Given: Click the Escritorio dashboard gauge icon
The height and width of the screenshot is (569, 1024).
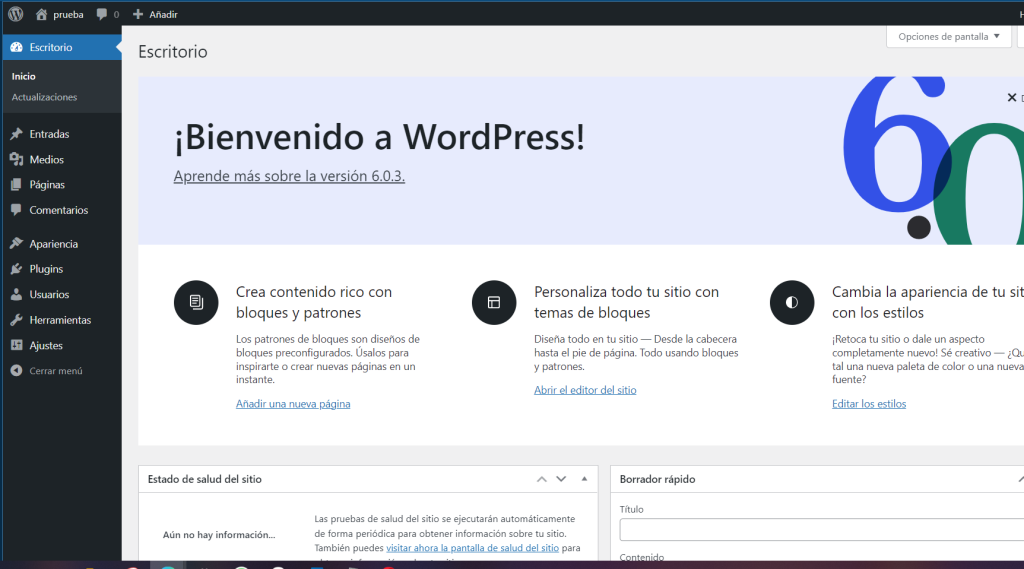Looking at the screenshot, I should (16, 47).
